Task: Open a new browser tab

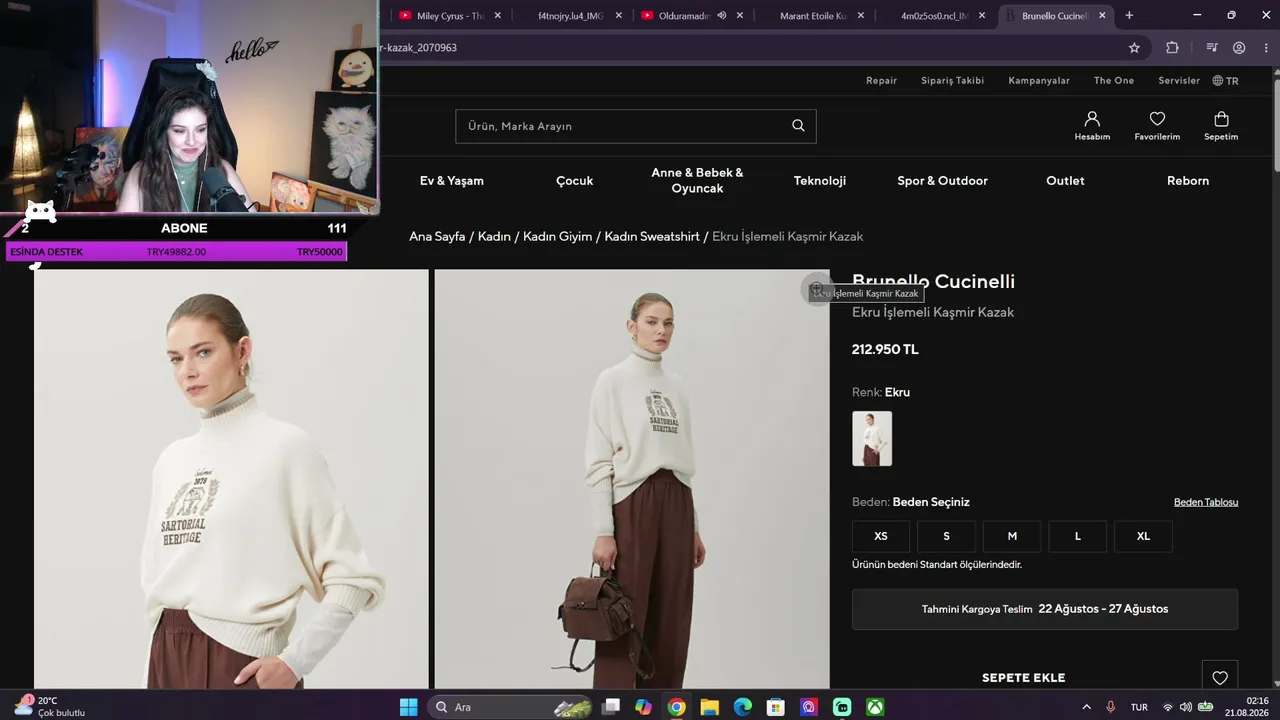Action: click(x=1129, y=15)
